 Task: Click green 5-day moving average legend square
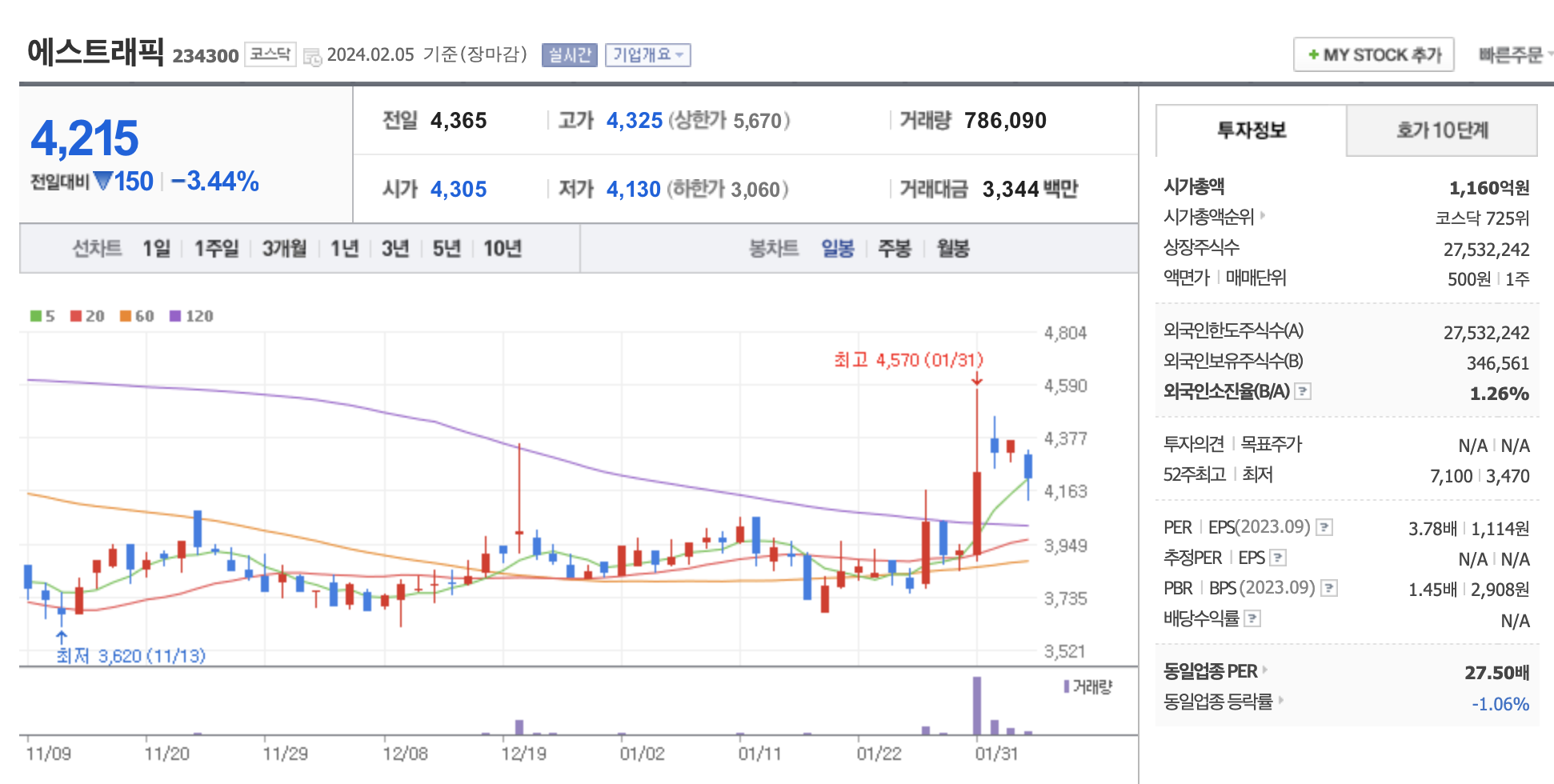[36, 316]
